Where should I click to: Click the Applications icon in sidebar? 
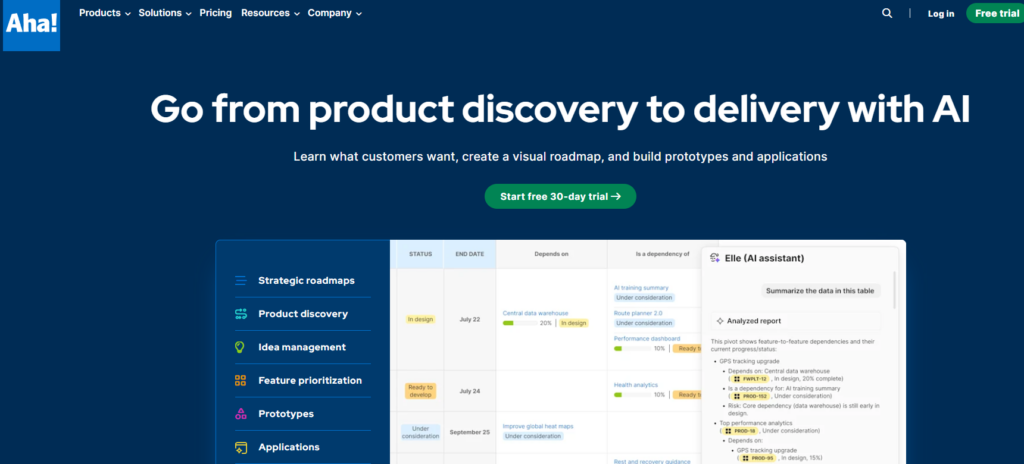click(240, 447)
